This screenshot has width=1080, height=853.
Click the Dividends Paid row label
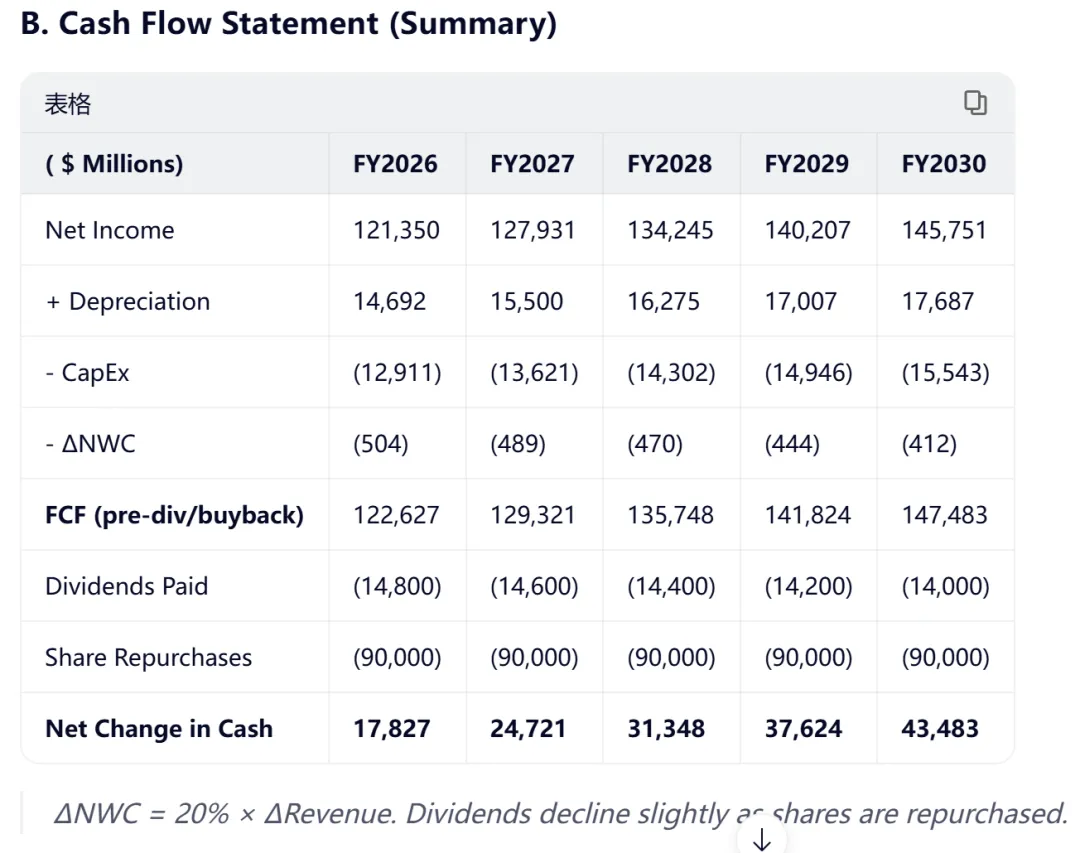point(126,586)
